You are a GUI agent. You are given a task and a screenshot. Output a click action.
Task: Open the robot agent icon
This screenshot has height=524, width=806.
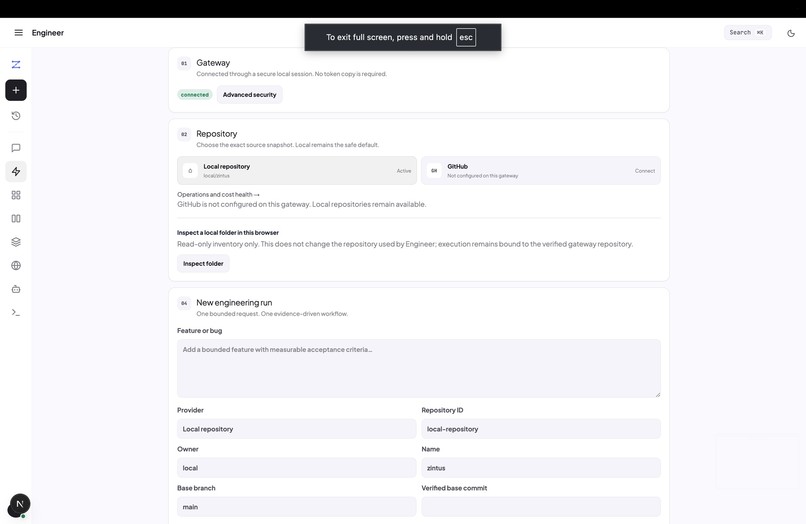pyautogui.click(x=16, y=289)
